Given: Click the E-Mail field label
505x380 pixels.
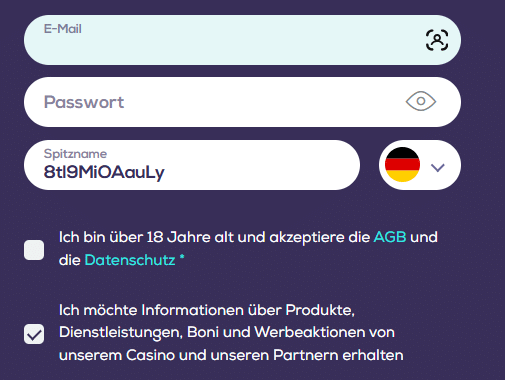Looking at the screenshot, I should (x=63, y=29).
